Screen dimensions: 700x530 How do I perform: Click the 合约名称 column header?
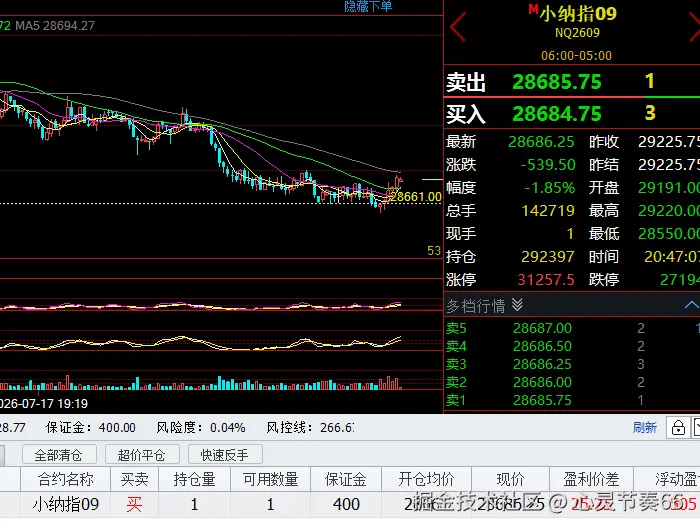pos(66,479)
